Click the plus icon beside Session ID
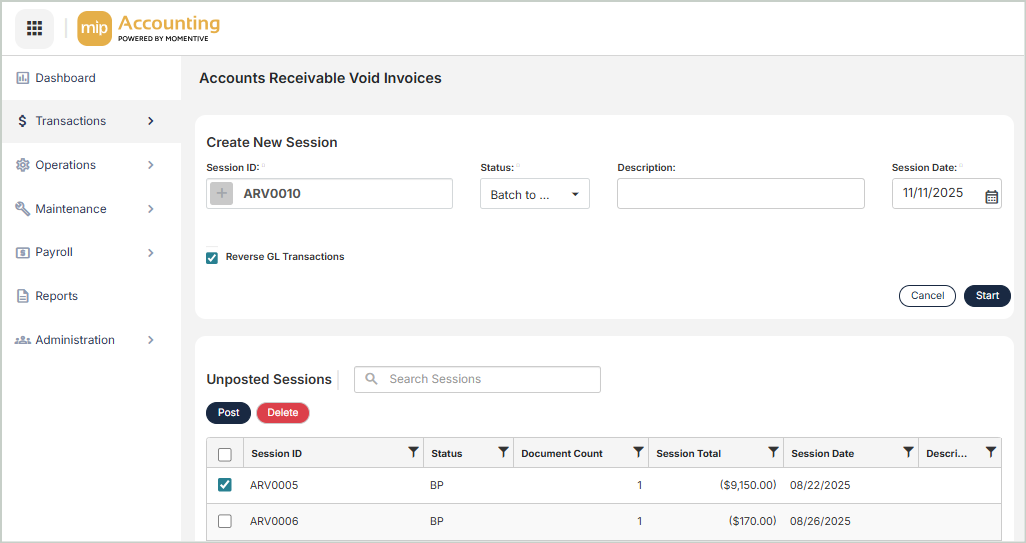Screen dimensions: 1026x543 click(222, 194)
